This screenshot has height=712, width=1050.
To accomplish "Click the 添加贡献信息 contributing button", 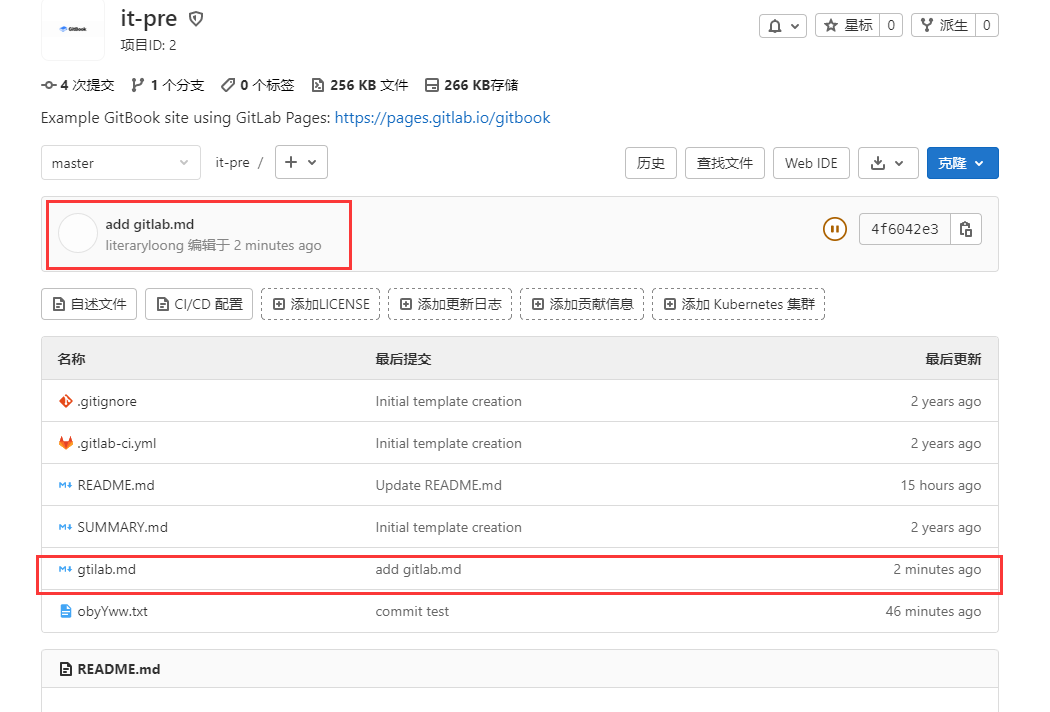I will click(x=582, y=304).
